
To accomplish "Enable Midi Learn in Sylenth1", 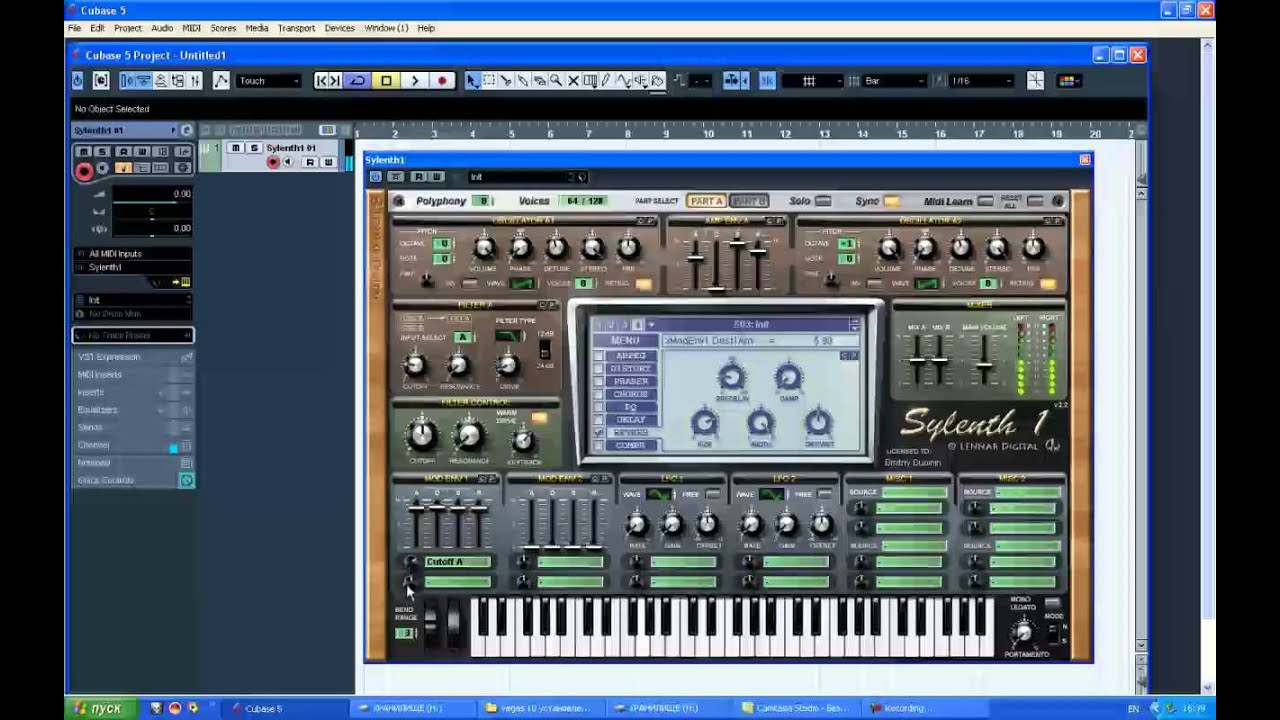I will 985,201.
